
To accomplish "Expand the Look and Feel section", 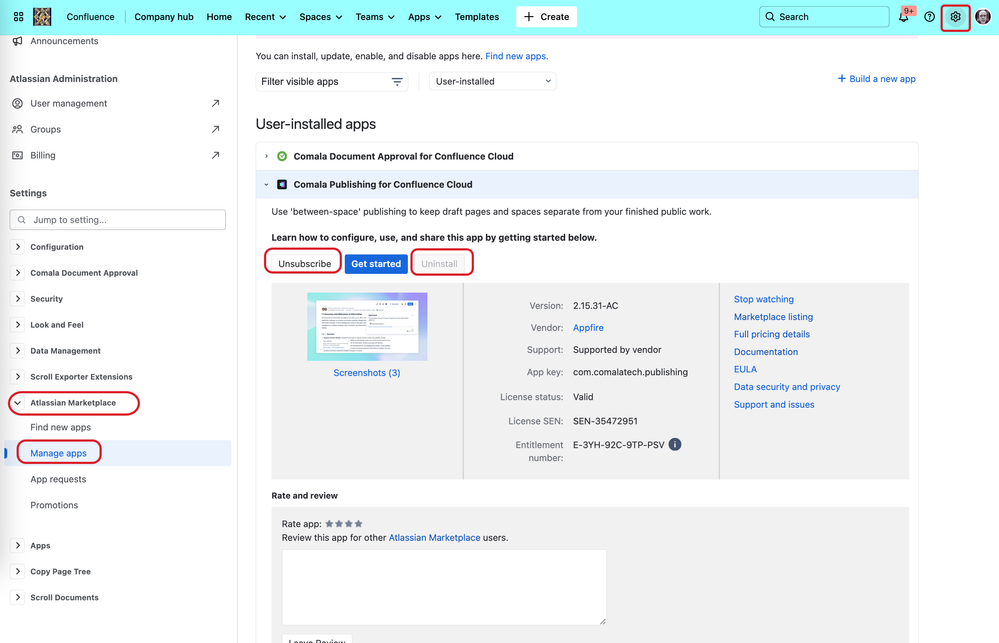I will point(18,325).
